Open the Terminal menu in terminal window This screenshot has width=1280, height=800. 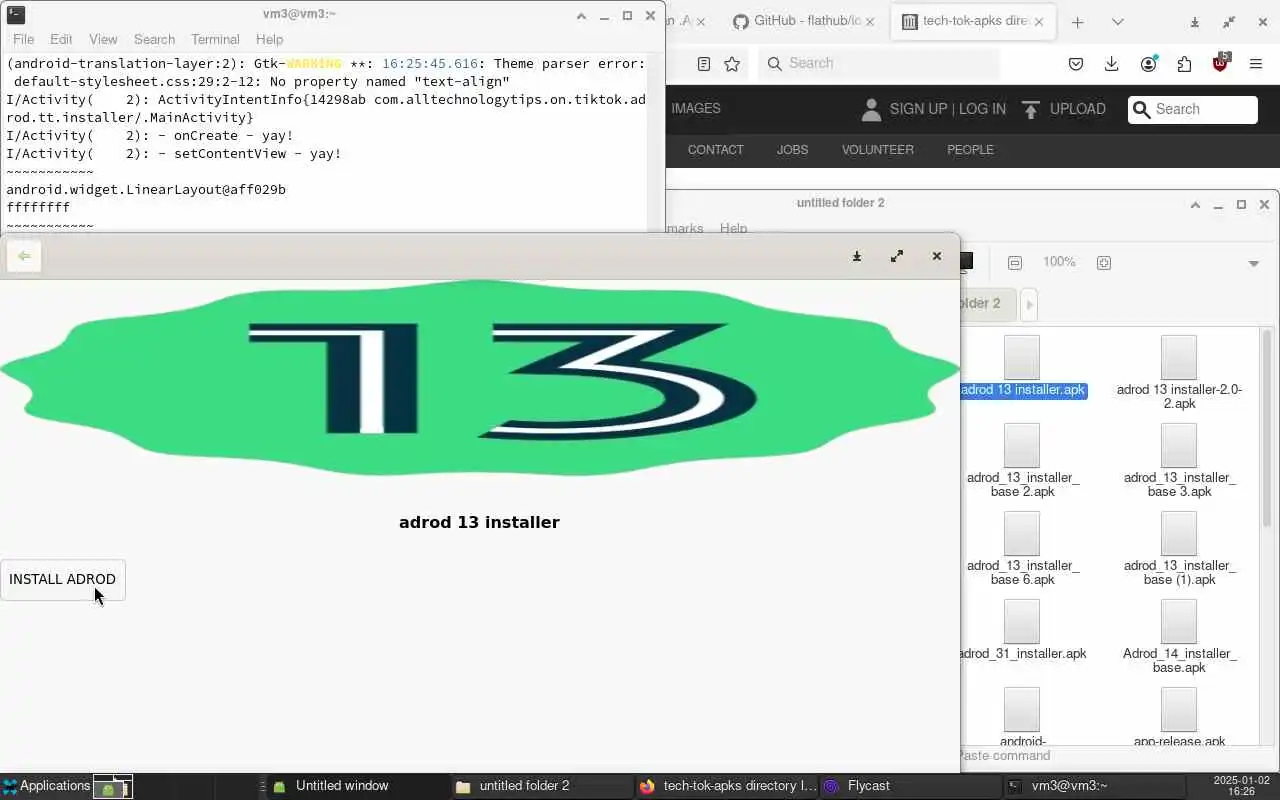(215, 39)
